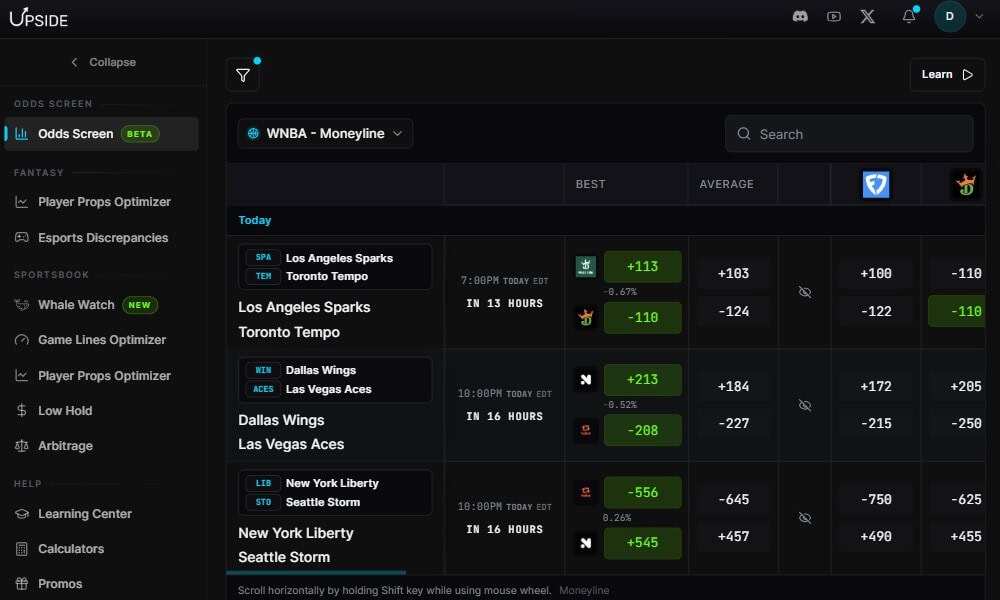Image resolution: width=1000 pixels, height=600 pixels.
Task: Click FanDuel odds -750 for Liberty
Action: tap(876, 499)
